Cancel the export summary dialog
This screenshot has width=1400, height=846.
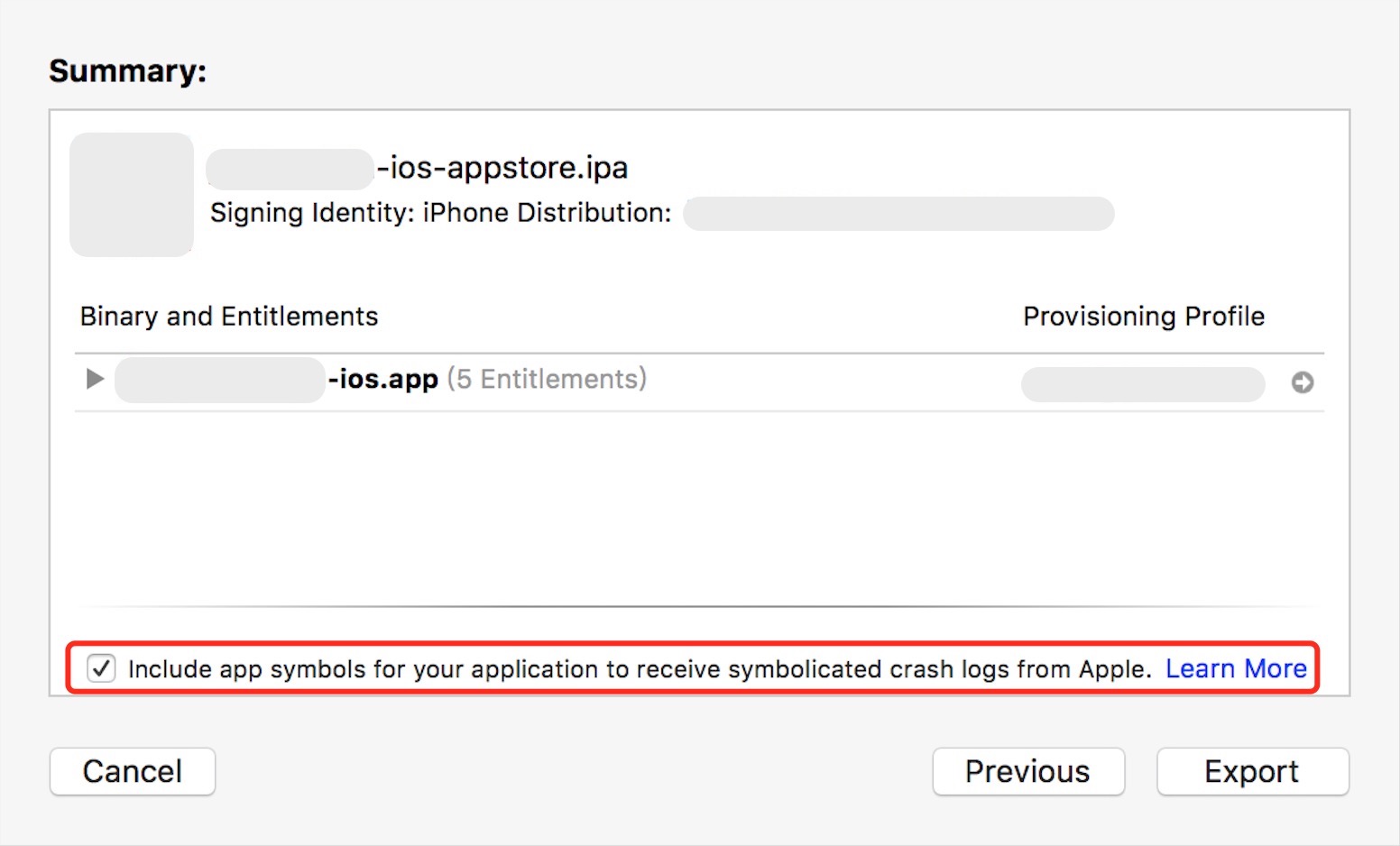(132, 771)
